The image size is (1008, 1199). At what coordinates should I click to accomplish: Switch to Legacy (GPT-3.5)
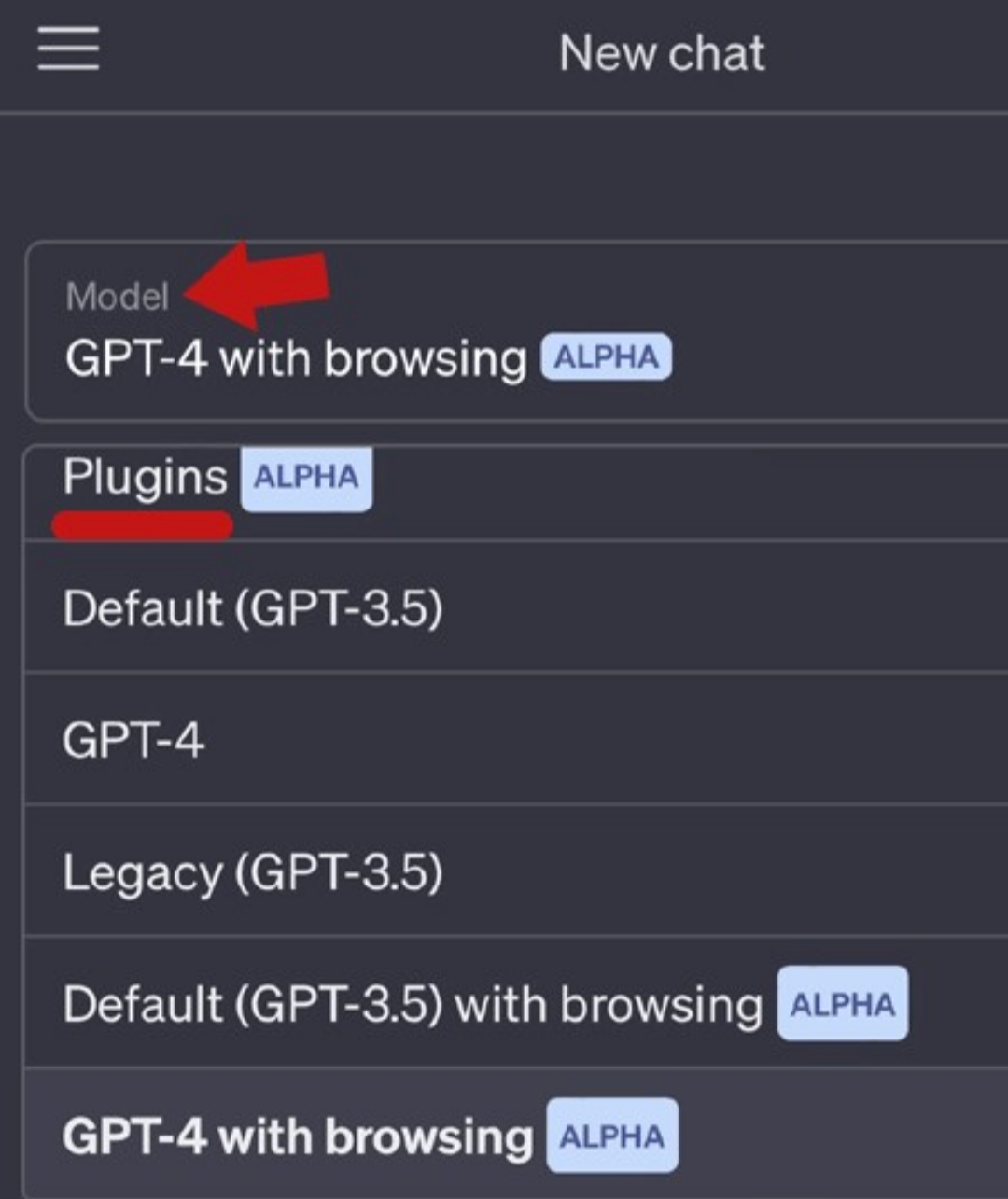click(254, 873)
